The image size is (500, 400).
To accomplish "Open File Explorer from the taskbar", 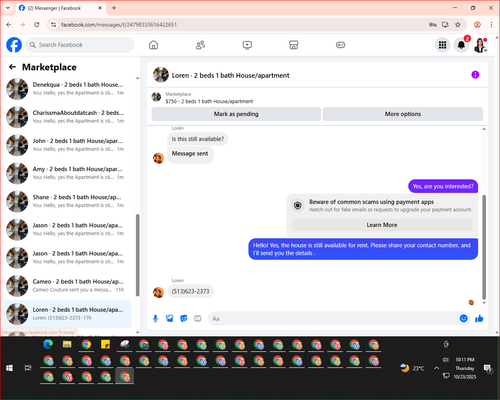I will (x=67, y=344).
